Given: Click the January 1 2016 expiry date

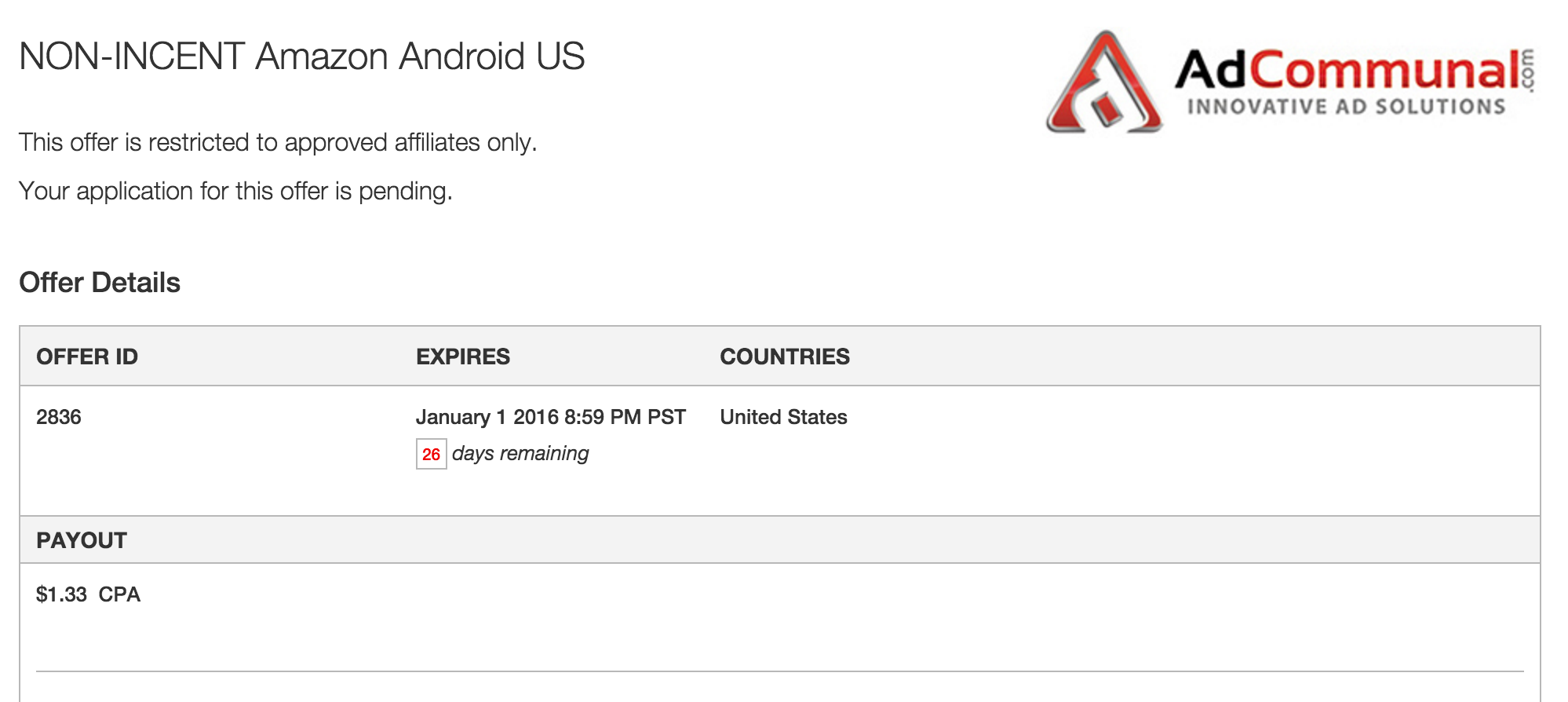Looking at the screenshot, I should point(550,417).
